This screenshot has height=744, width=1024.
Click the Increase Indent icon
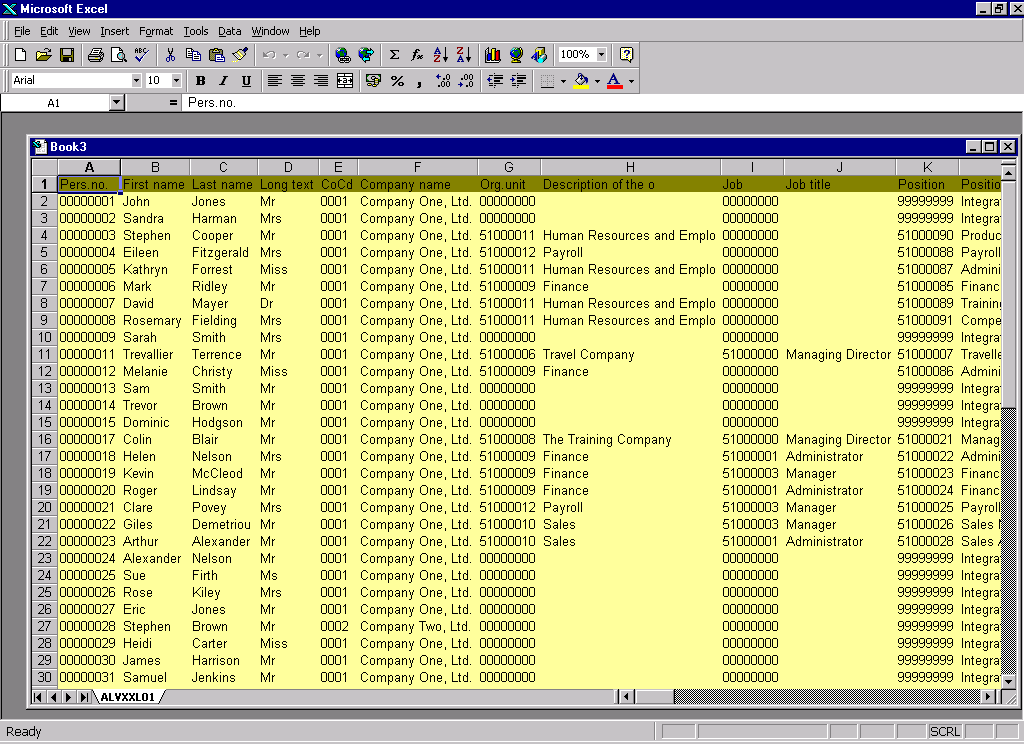tap(519, 81)
